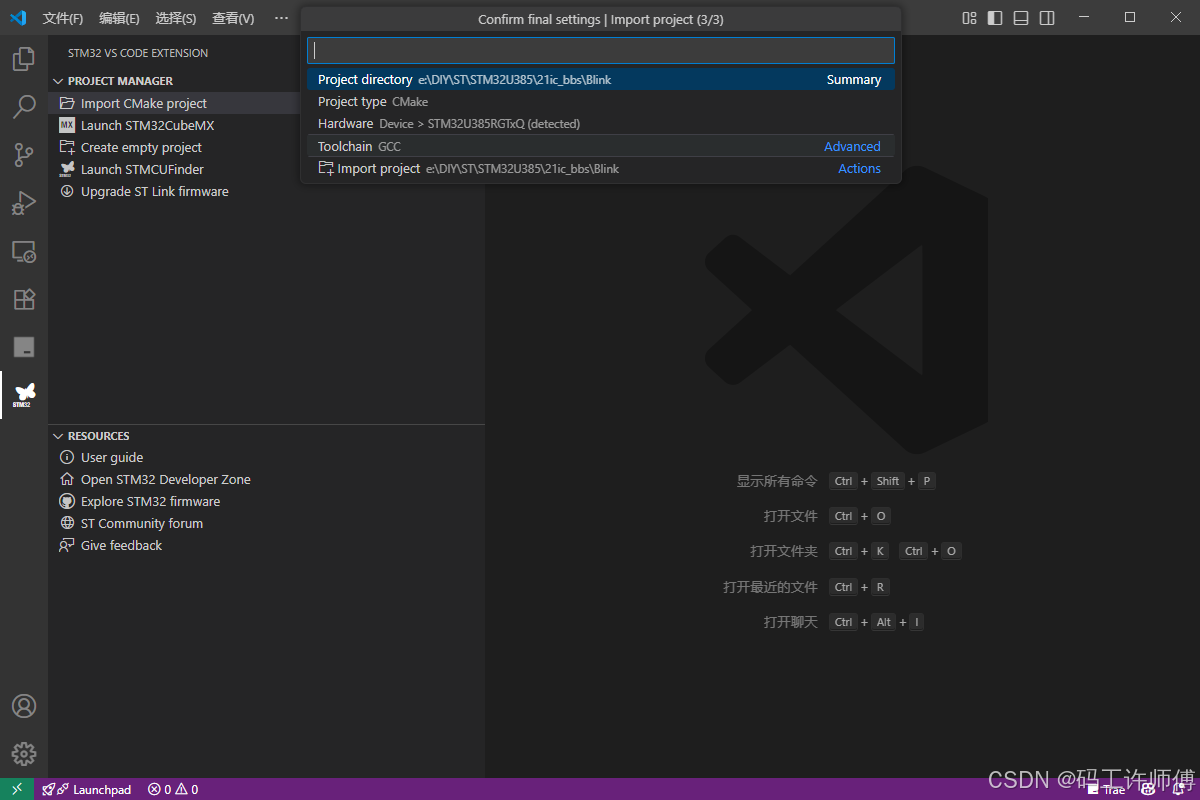Click STM32 VS CODE EXTENSION panel title
This screenshot has height=800, width=1200.
coord(138,53)
